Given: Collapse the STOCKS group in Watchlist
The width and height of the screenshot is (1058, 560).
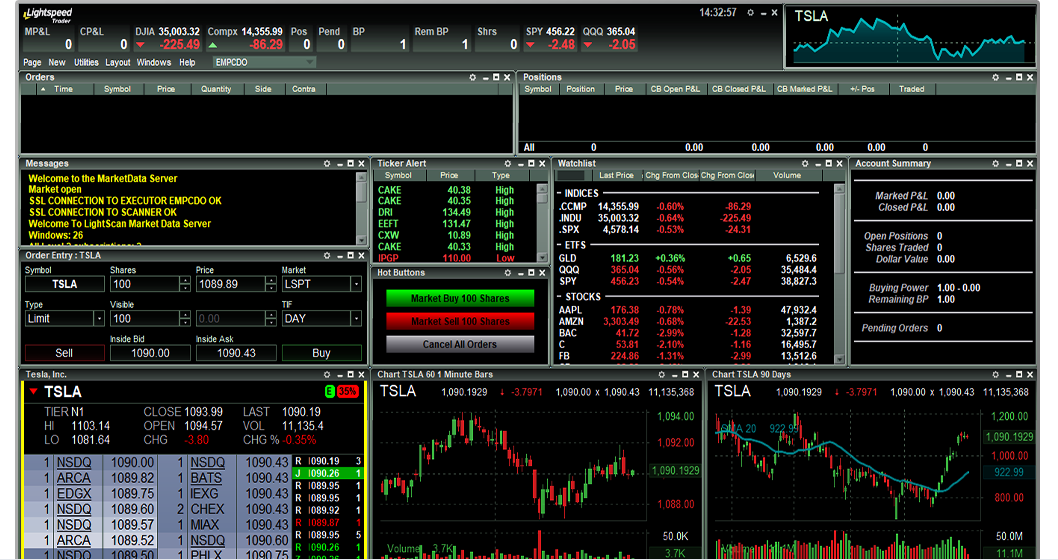Looking at the screenshot, I should point(559,297).
